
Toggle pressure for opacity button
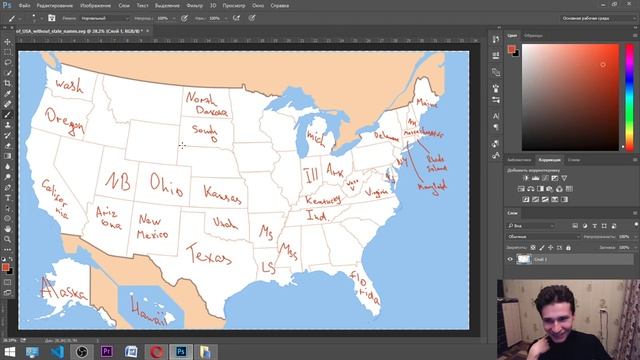point(184,18)
